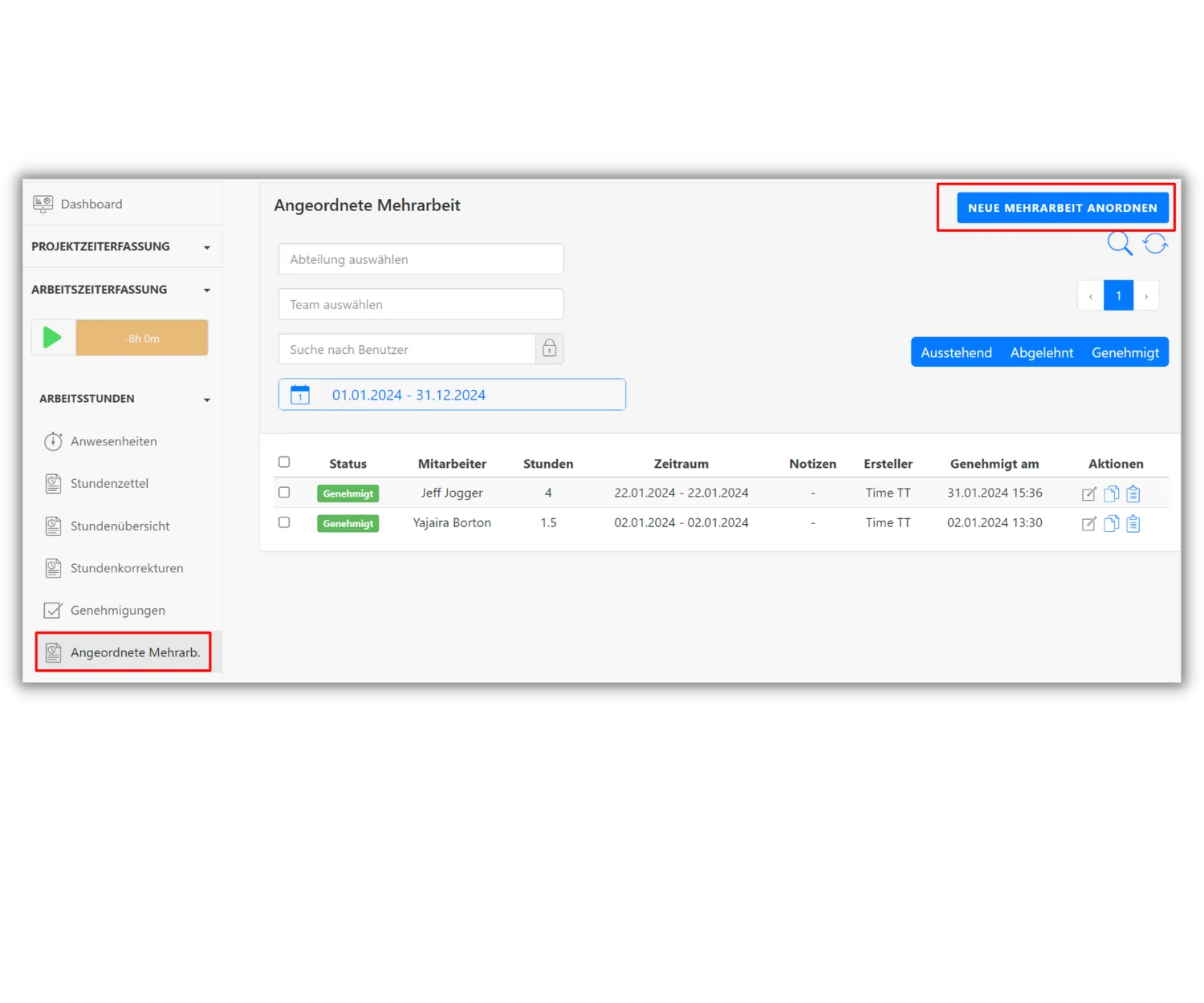
Task: Click the search magnifier icon
Action: [x=1119, y=243]
